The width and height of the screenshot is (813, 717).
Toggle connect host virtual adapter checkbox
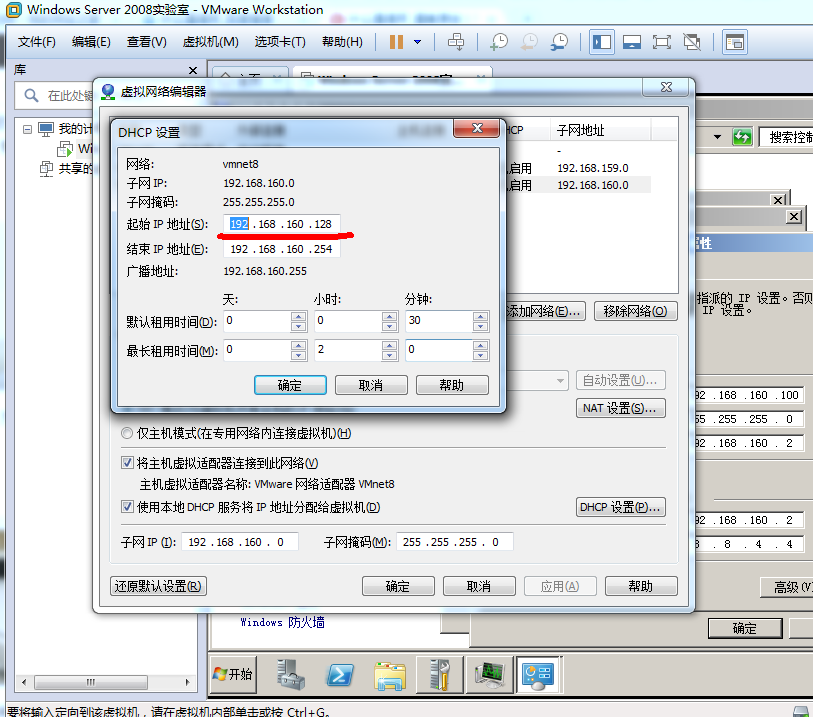127,462
